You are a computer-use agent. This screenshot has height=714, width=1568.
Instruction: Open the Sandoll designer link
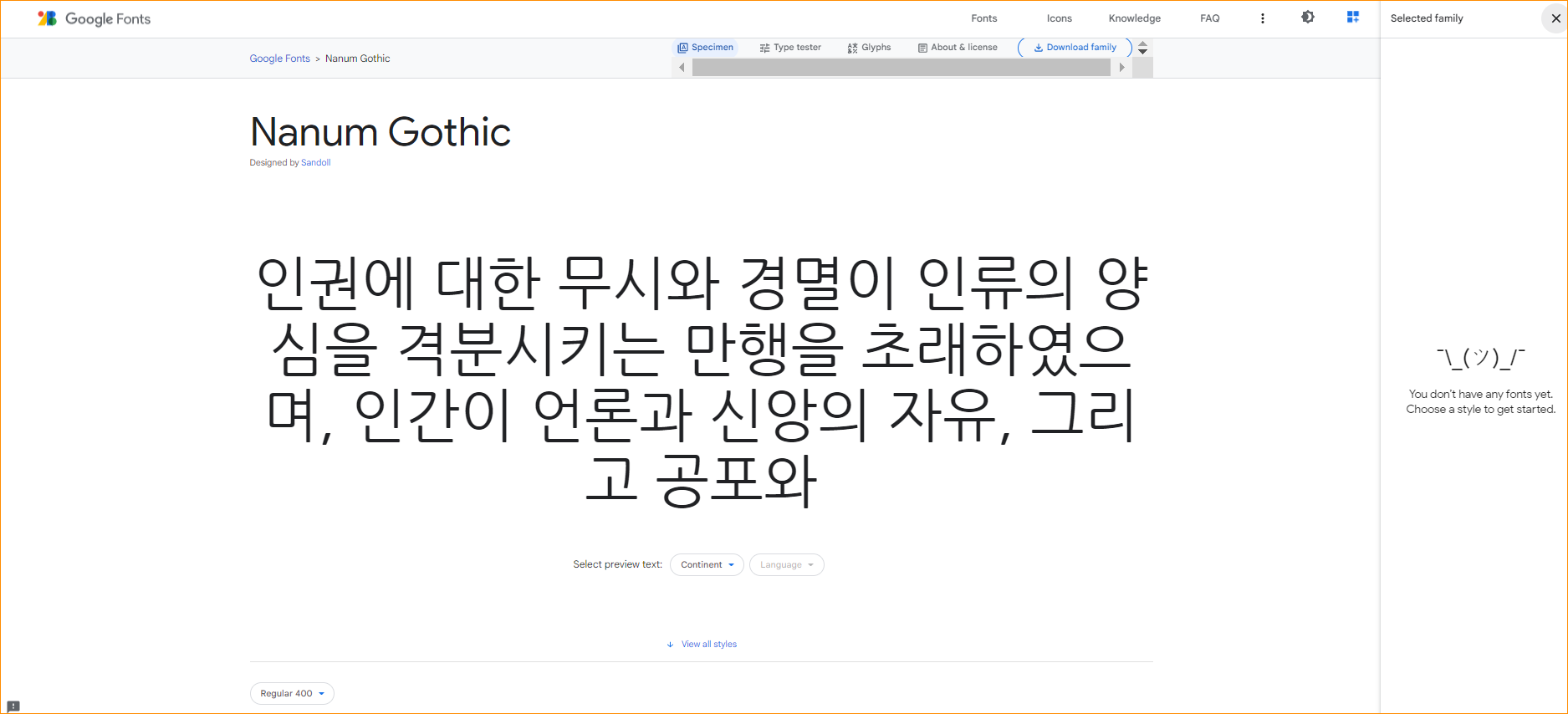pyautogui.click(x=316, y=163)
